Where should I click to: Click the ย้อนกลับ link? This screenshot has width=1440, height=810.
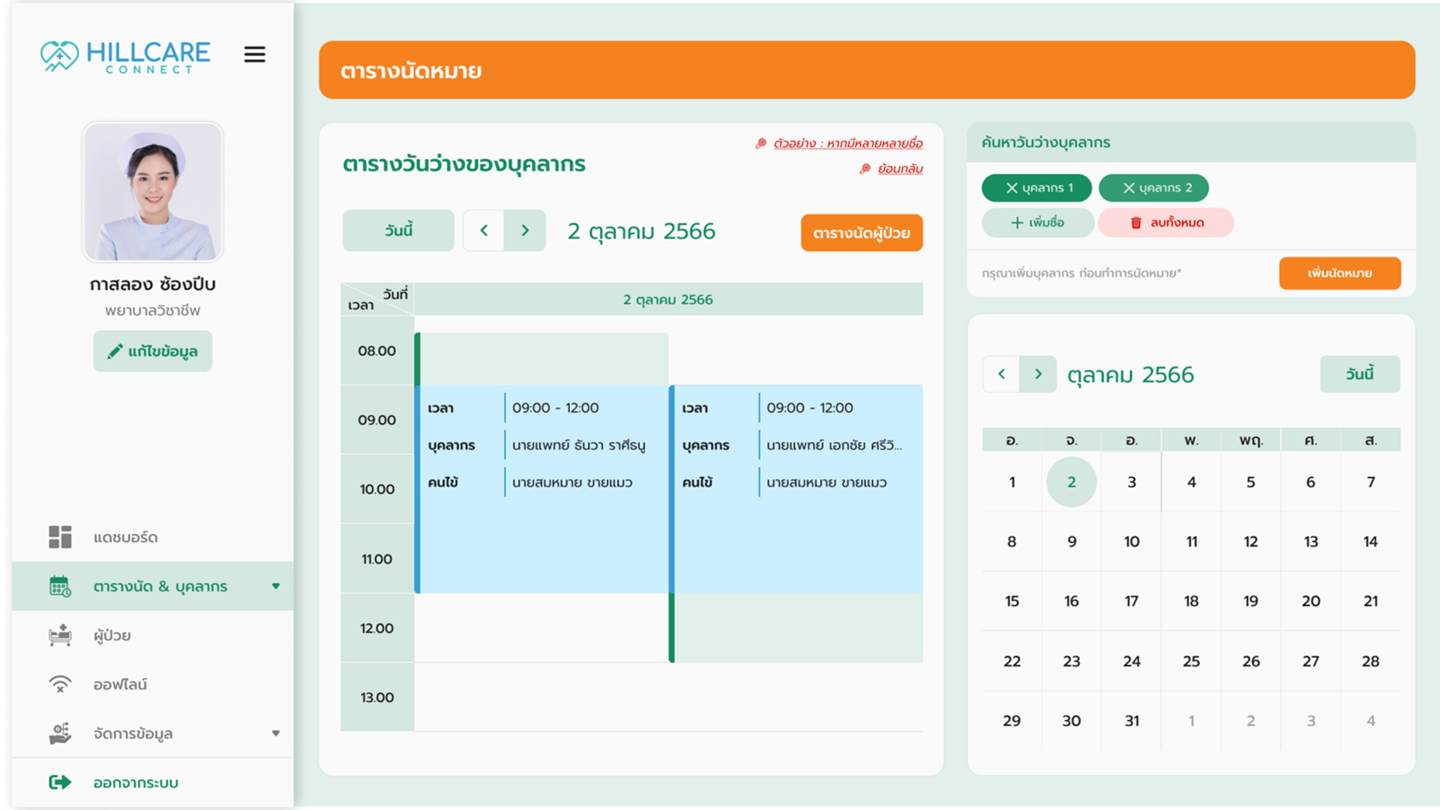(899, 169)
